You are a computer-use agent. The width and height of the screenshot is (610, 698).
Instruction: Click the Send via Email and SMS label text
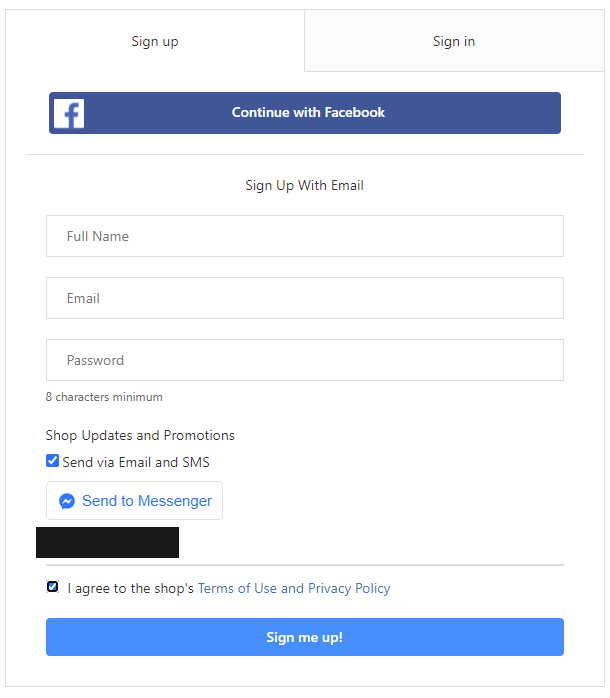(x=136, y=462)
